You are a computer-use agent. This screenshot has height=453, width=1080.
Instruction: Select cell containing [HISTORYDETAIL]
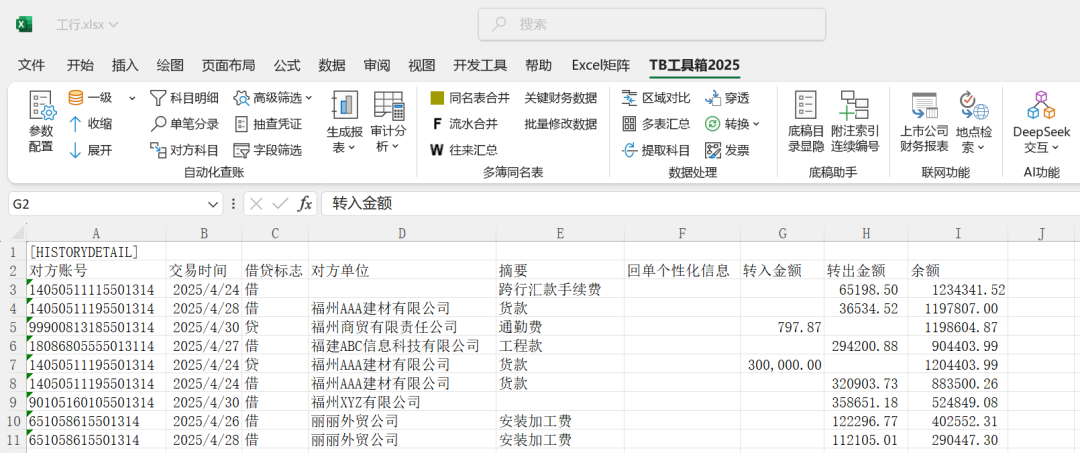[96, 252]
